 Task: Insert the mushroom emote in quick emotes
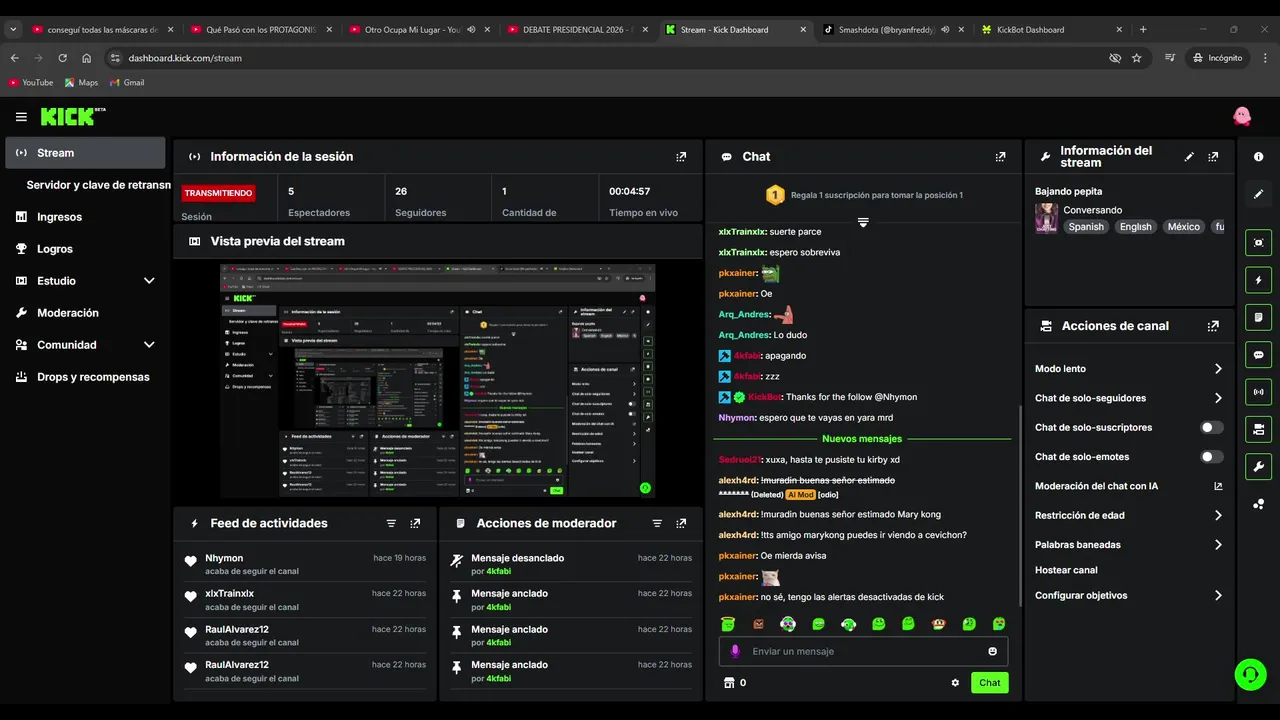pos(938,624)
